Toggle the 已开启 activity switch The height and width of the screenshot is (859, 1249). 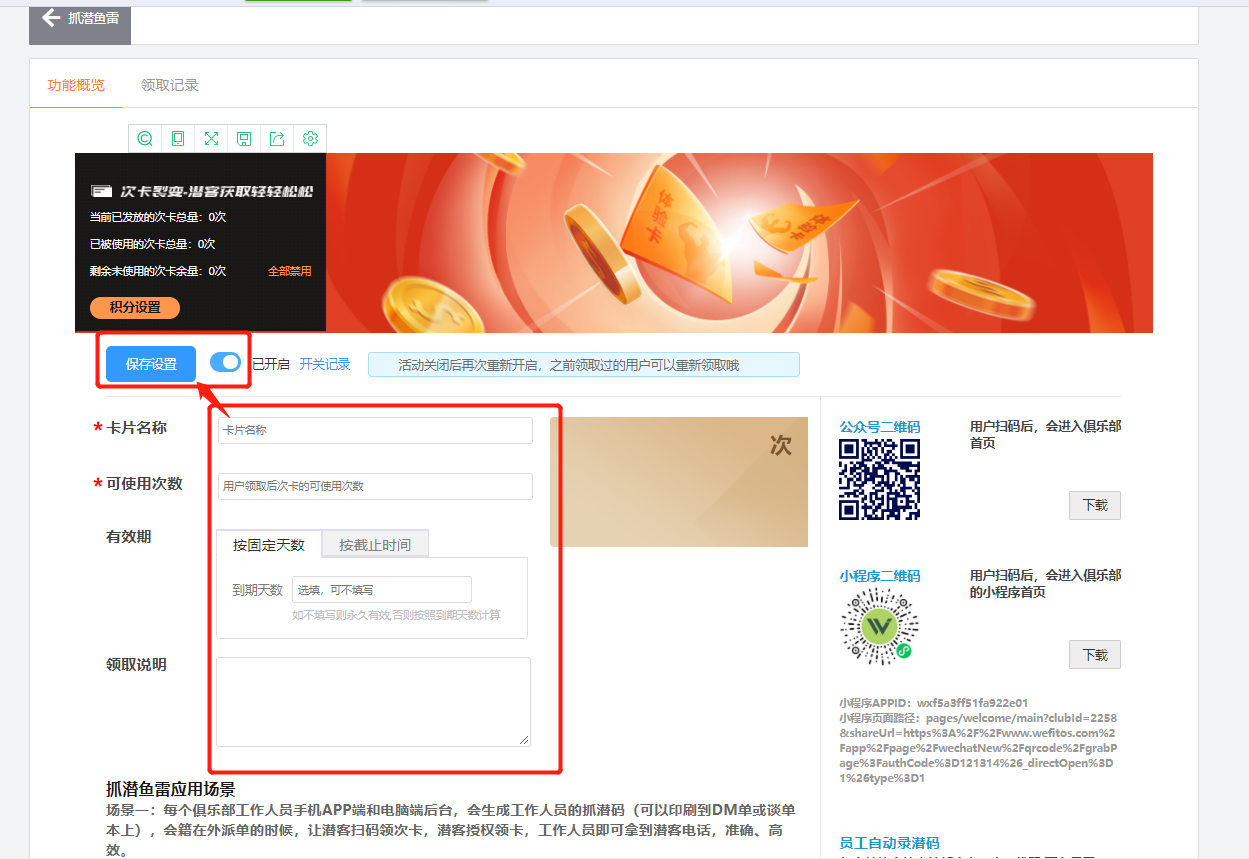pos(226,363)
